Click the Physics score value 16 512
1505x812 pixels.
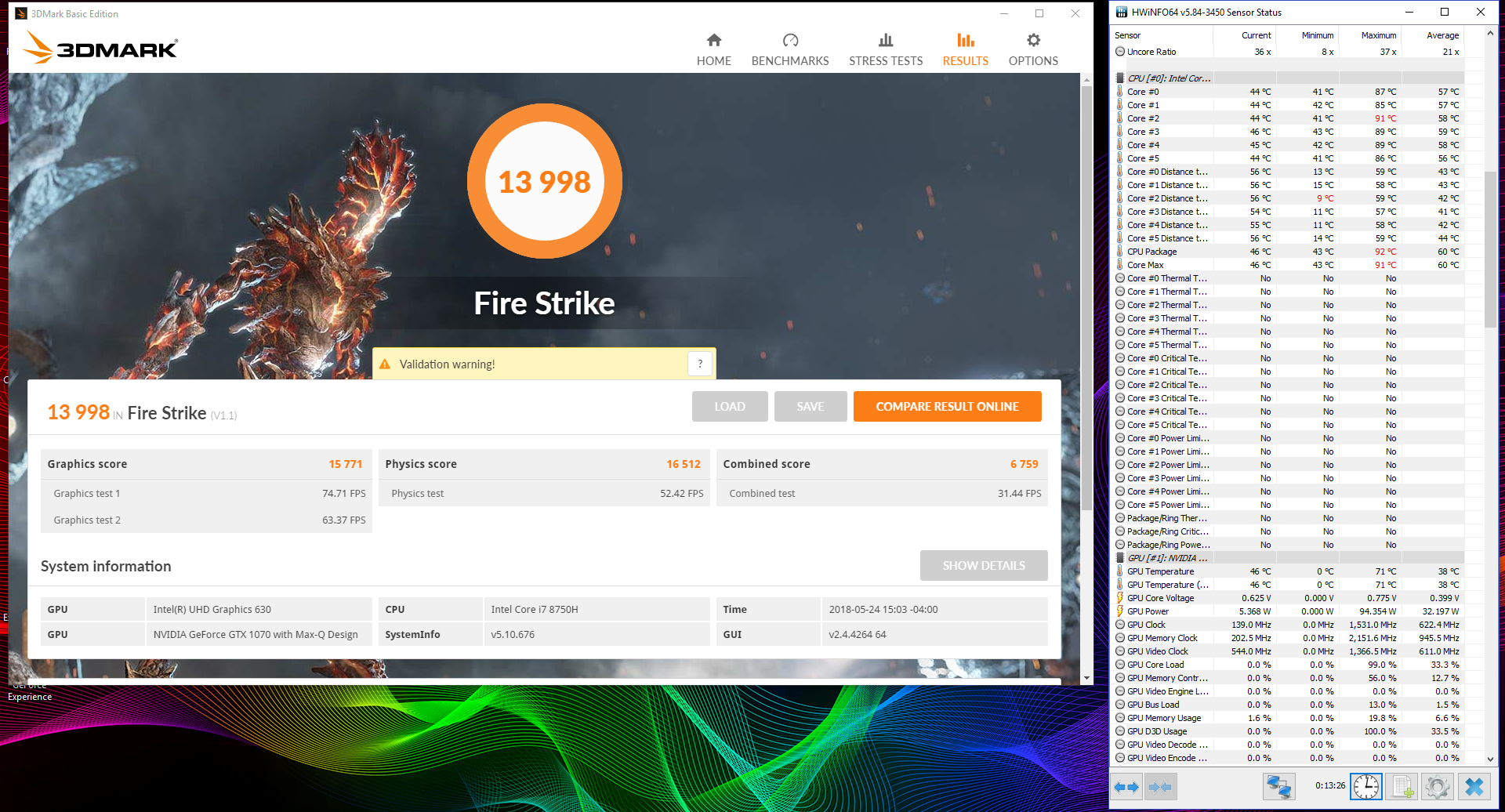coord(684,464)
